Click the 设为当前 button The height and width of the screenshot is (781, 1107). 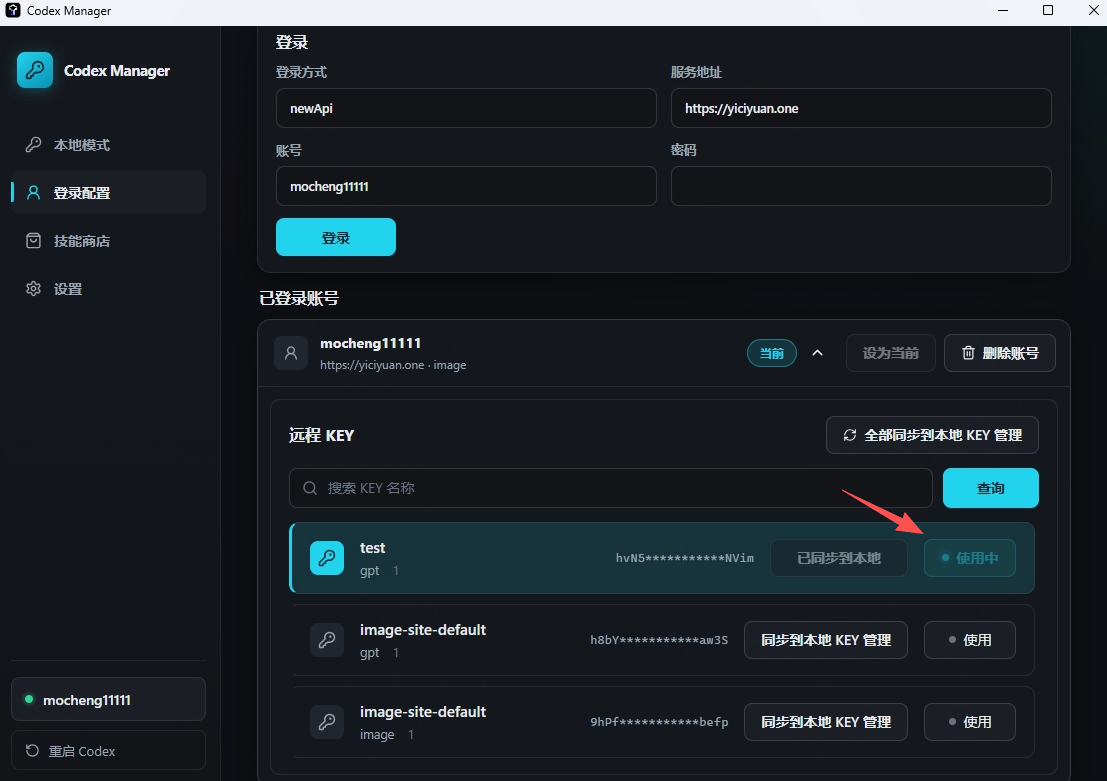click(890, 353)
